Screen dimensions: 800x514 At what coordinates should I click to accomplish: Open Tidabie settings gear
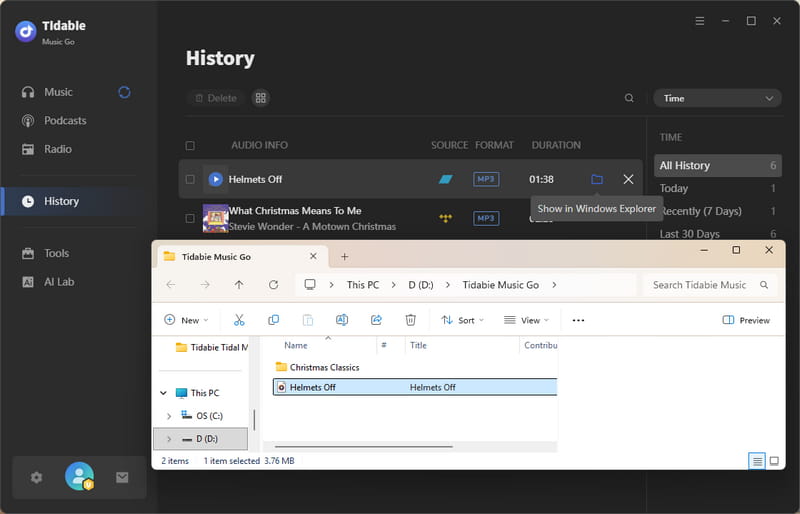(x=36, y=478)
